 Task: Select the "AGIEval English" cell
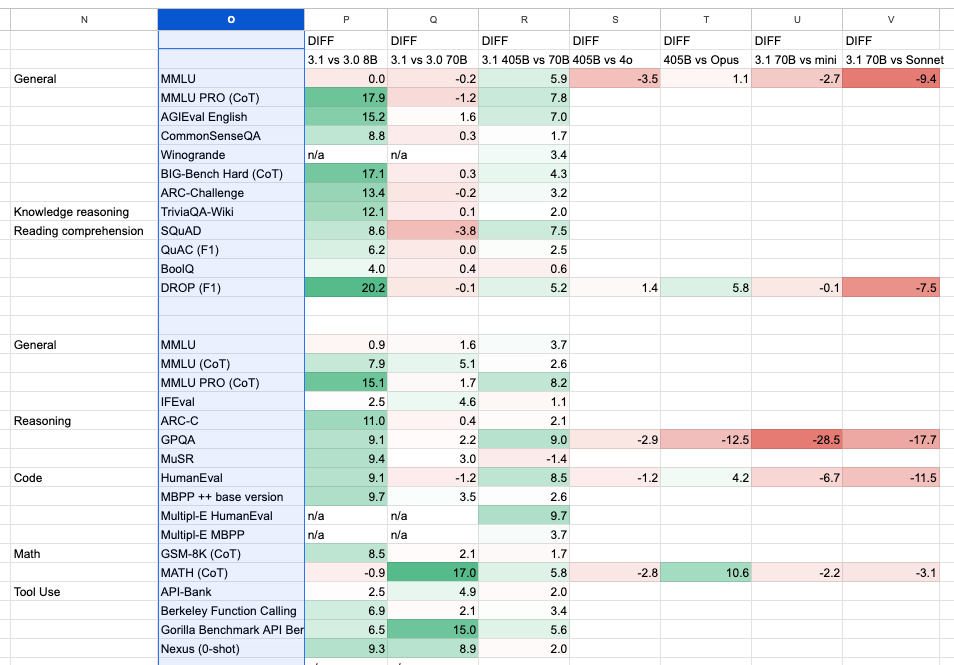(231, 117)
